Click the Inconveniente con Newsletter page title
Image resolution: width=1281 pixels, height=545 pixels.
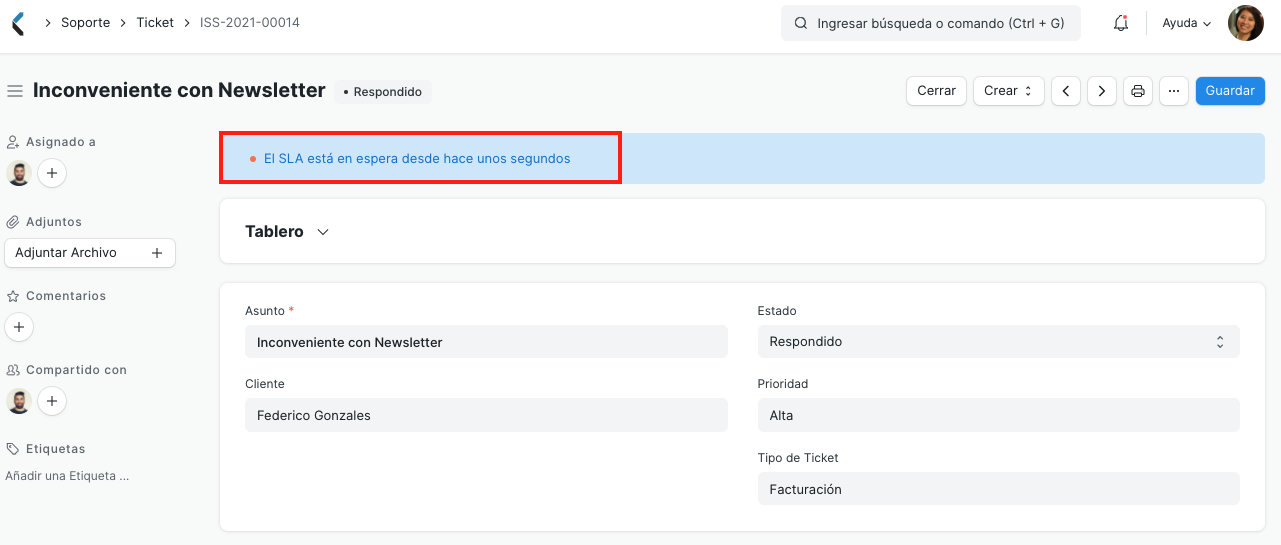(x=179, y=90)
